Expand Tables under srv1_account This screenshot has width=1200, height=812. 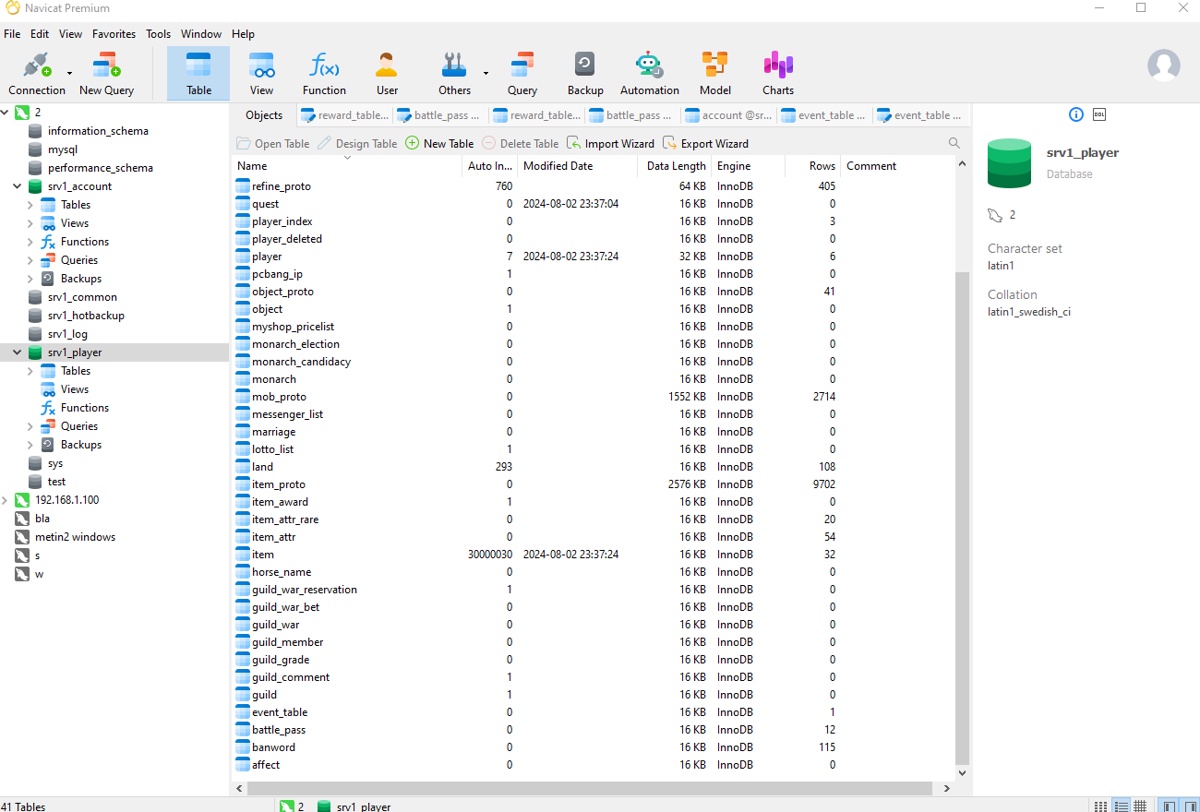point(30,205)
